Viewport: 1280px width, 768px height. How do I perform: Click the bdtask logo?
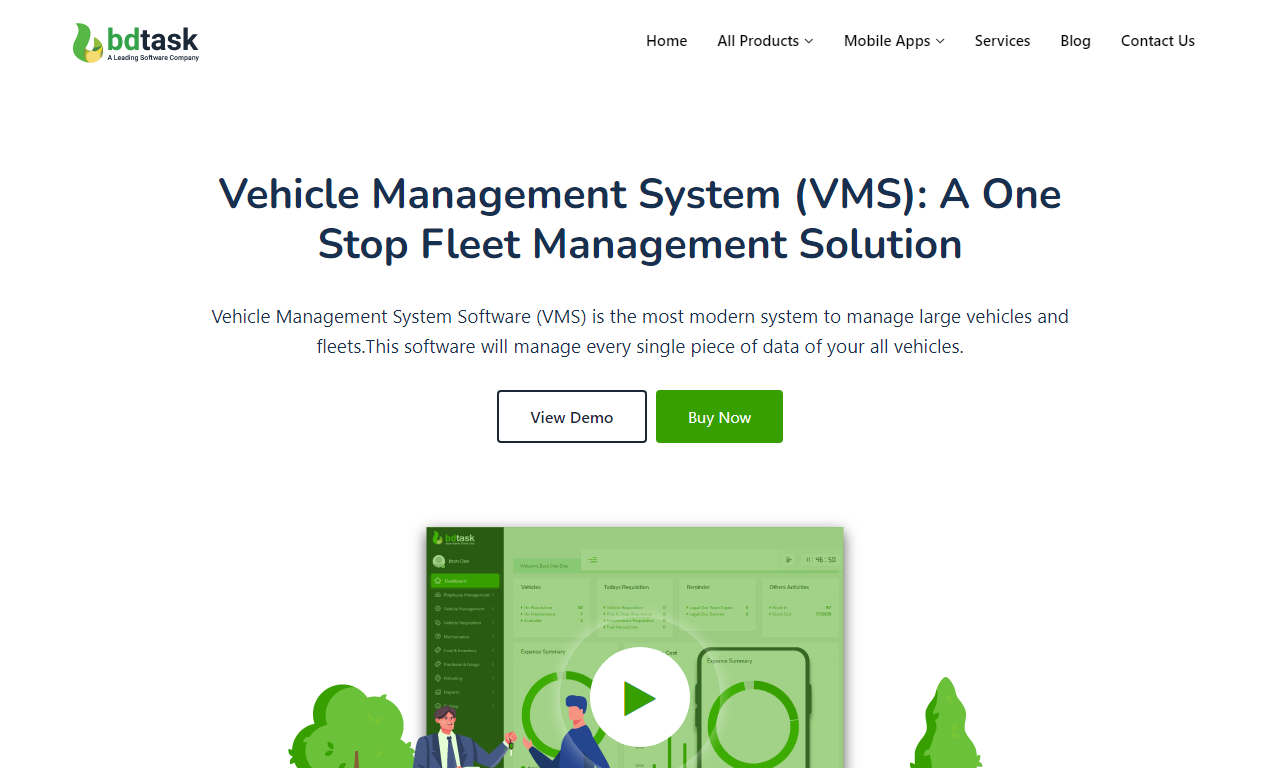point(136,42)
